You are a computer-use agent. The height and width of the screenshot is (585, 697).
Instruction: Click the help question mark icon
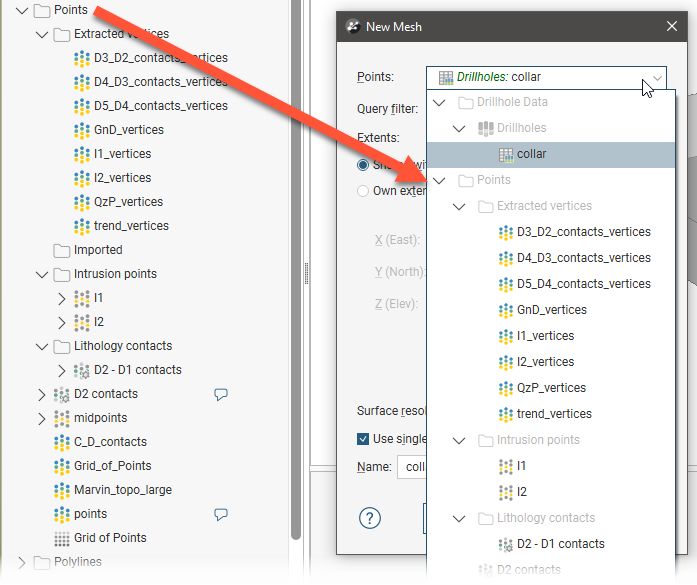coord(370,517)
